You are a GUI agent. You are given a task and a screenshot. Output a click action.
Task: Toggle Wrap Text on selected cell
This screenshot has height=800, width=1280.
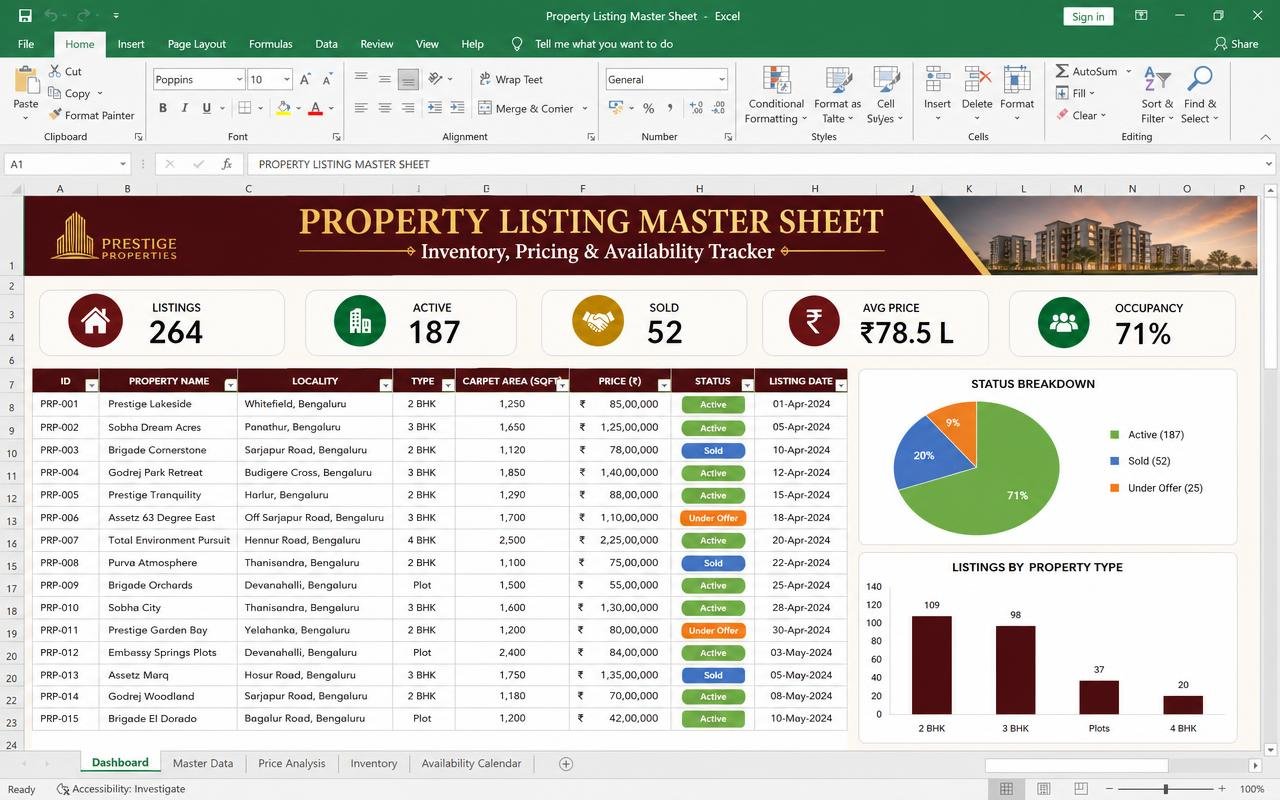tap(510, 79)
